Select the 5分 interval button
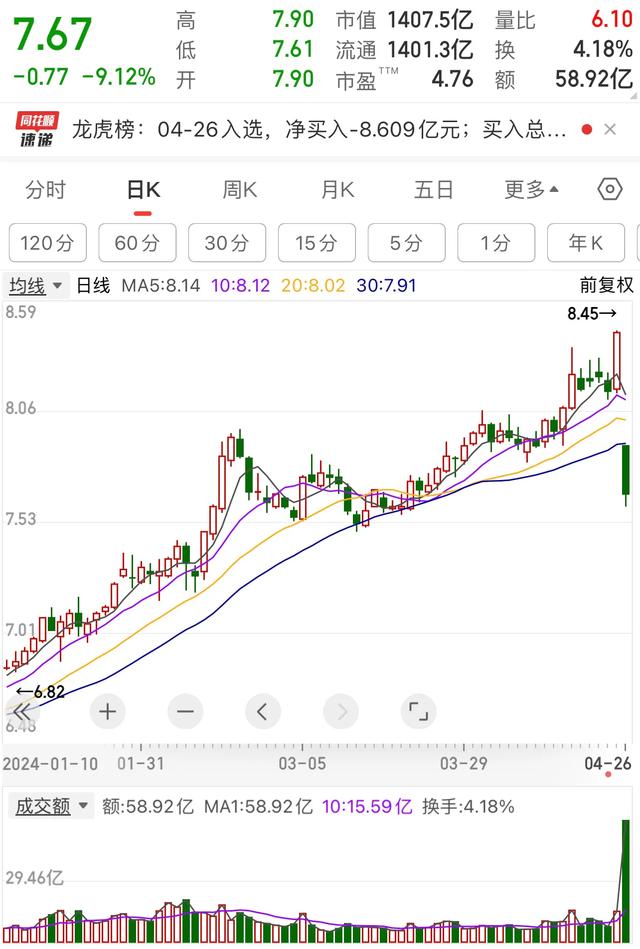The image size is (640, 949). 406,243
